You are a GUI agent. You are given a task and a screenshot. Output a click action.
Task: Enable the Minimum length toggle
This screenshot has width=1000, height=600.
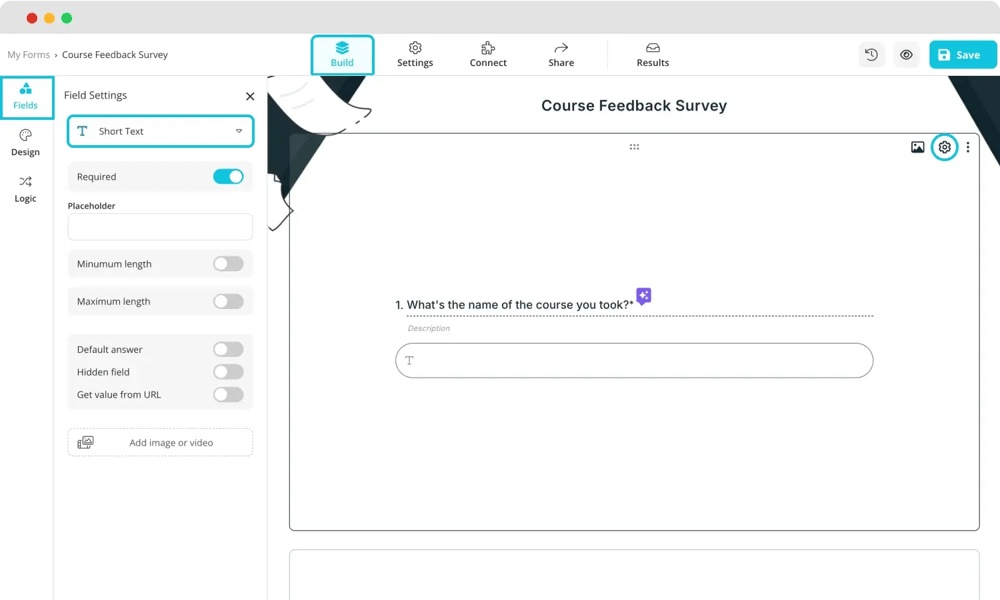228,264
